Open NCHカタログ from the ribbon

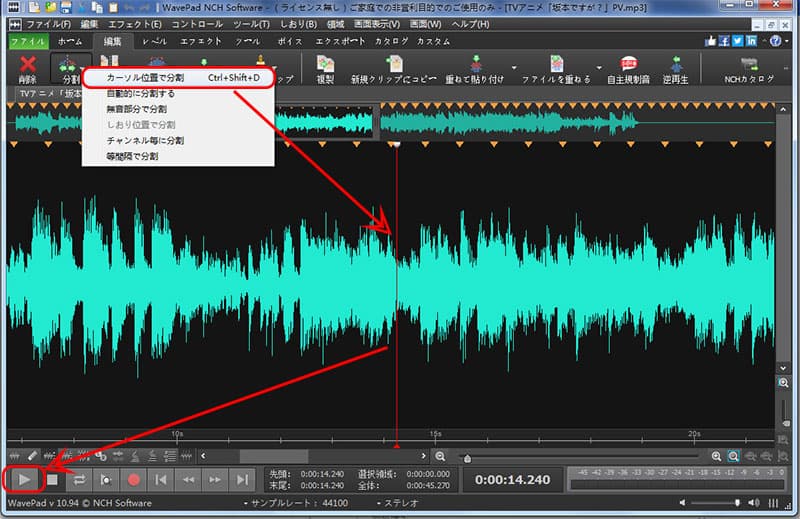coord(749,69)
